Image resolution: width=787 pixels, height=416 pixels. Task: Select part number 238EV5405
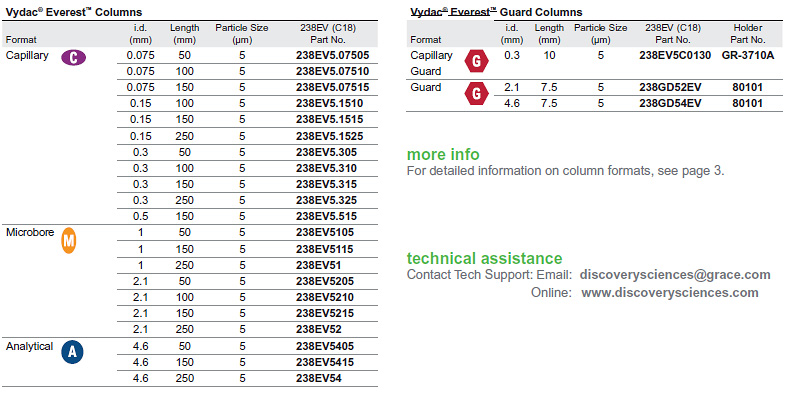pyautogui.click(x=325, y=346)
